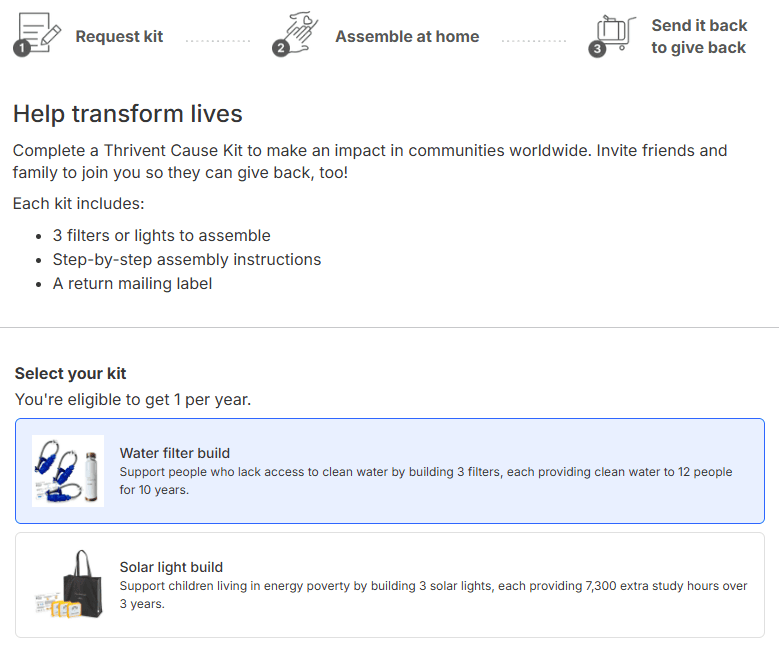
Task: Click the "Request kit" step label
Action: (119, 37)
